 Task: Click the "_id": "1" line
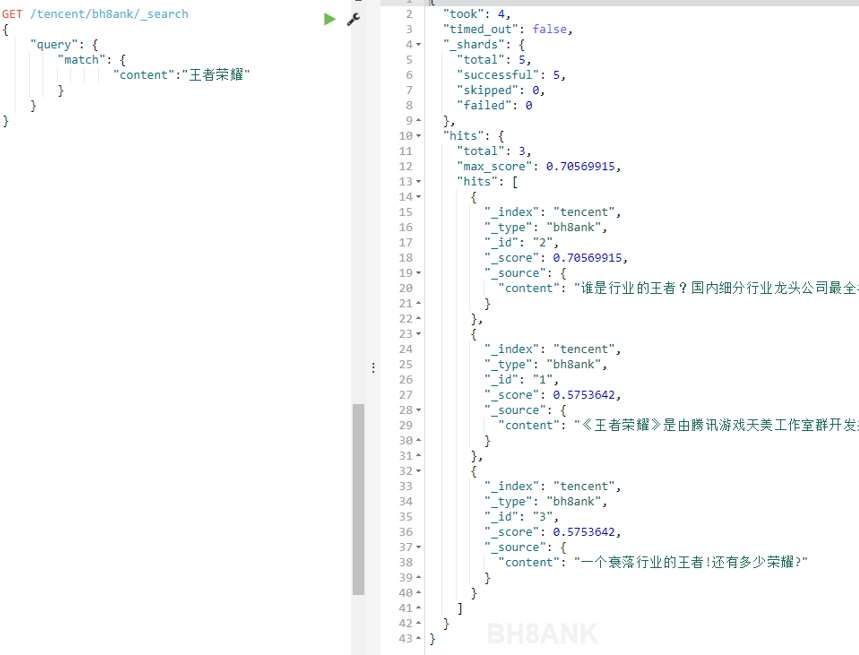coord(521,380)
